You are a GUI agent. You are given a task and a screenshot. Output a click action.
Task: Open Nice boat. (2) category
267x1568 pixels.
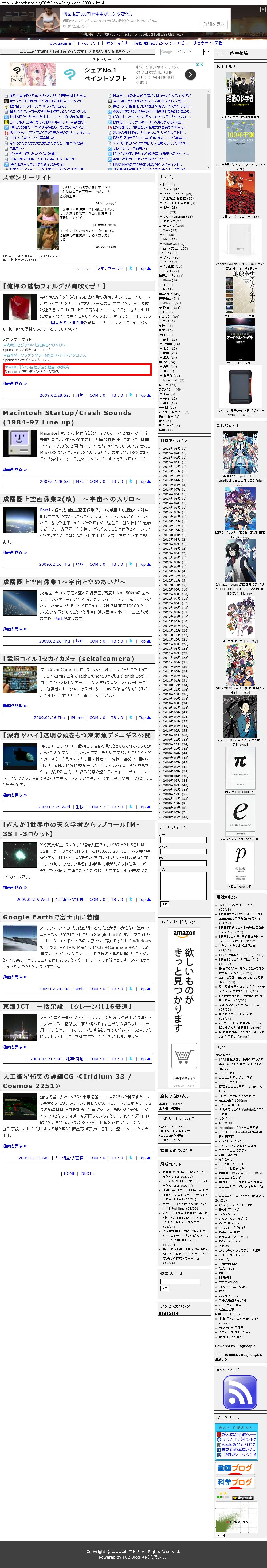point(173,380)
